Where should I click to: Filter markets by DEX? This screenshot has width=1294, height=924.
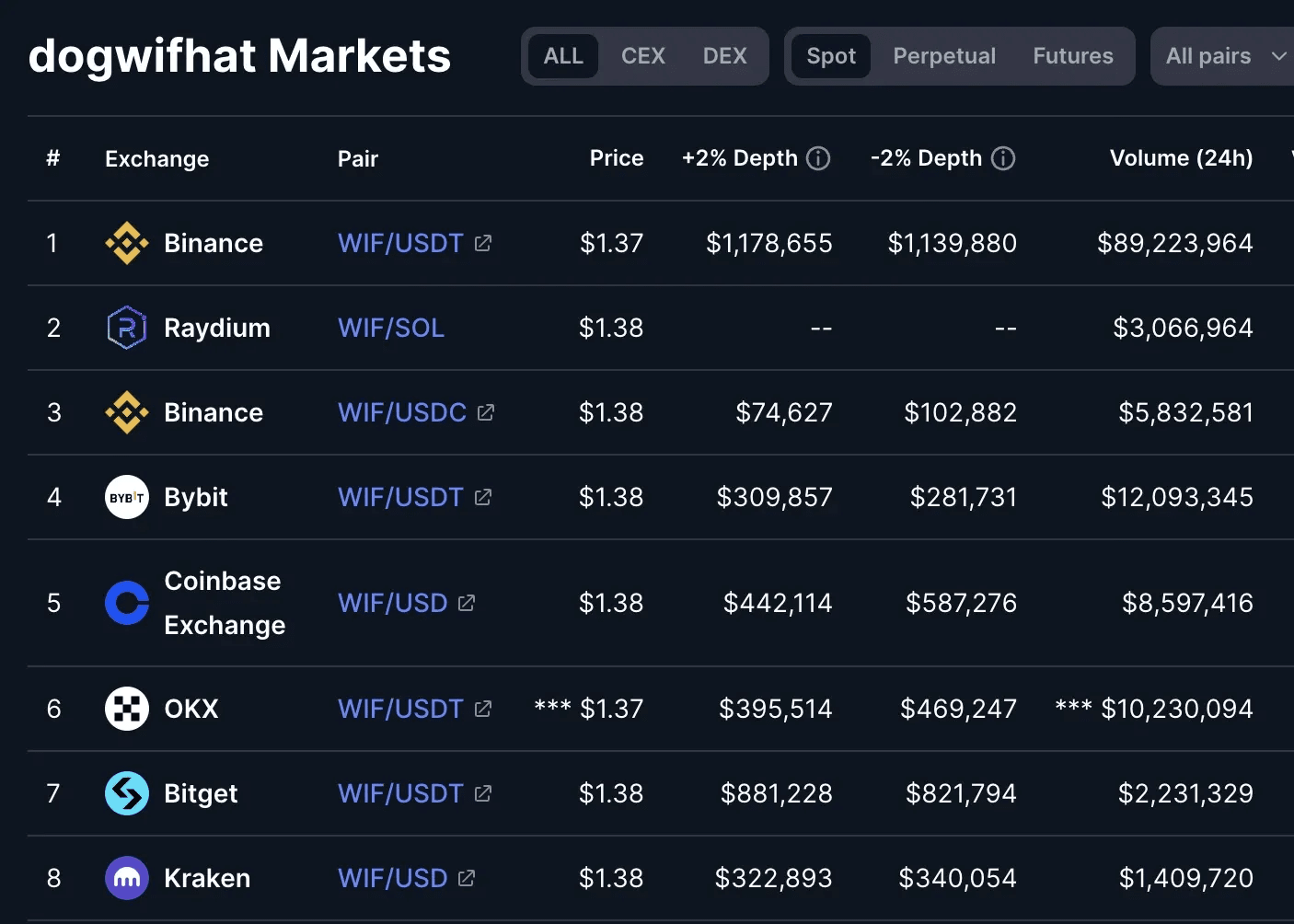[724, 56]
